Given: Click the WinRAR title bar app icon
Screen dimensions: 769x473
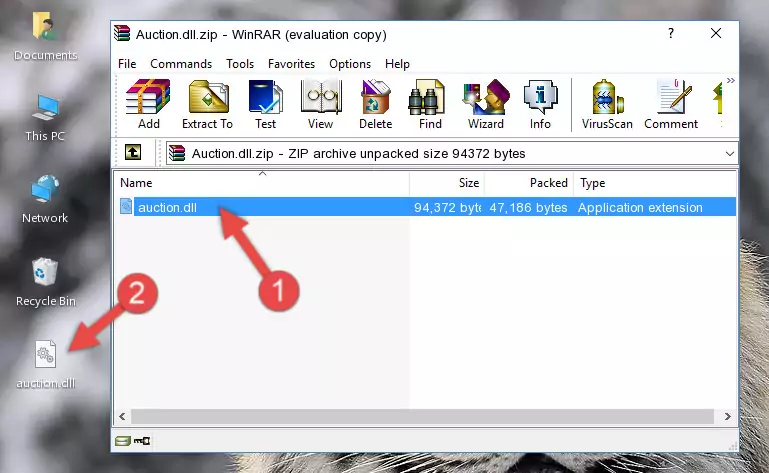Looking at the screenshot, I should (122, 34).
